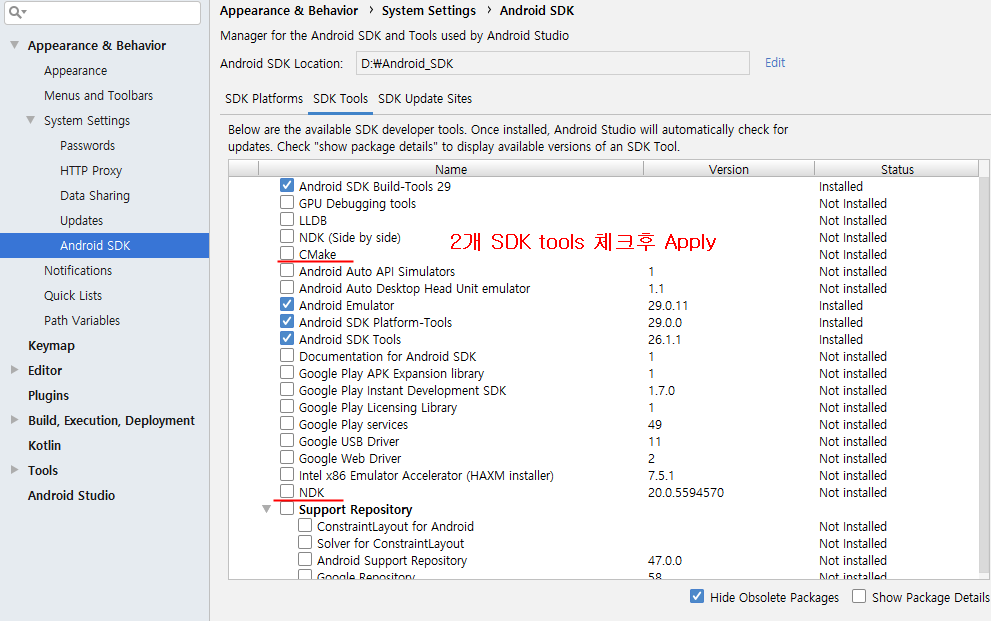
Task: Click the Android SDK Location field
Action: [552, 63]
